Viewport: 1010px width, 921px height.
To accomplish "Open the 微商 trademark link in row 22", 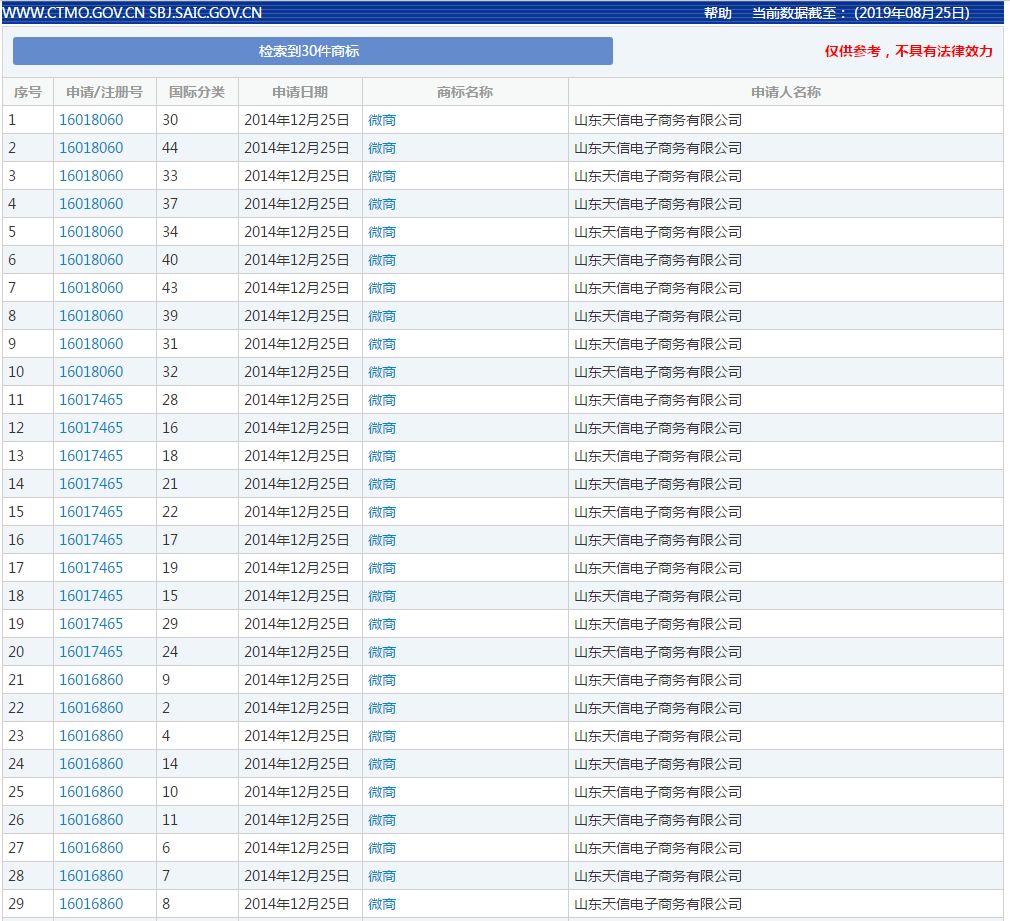I will tap(382, 708).
